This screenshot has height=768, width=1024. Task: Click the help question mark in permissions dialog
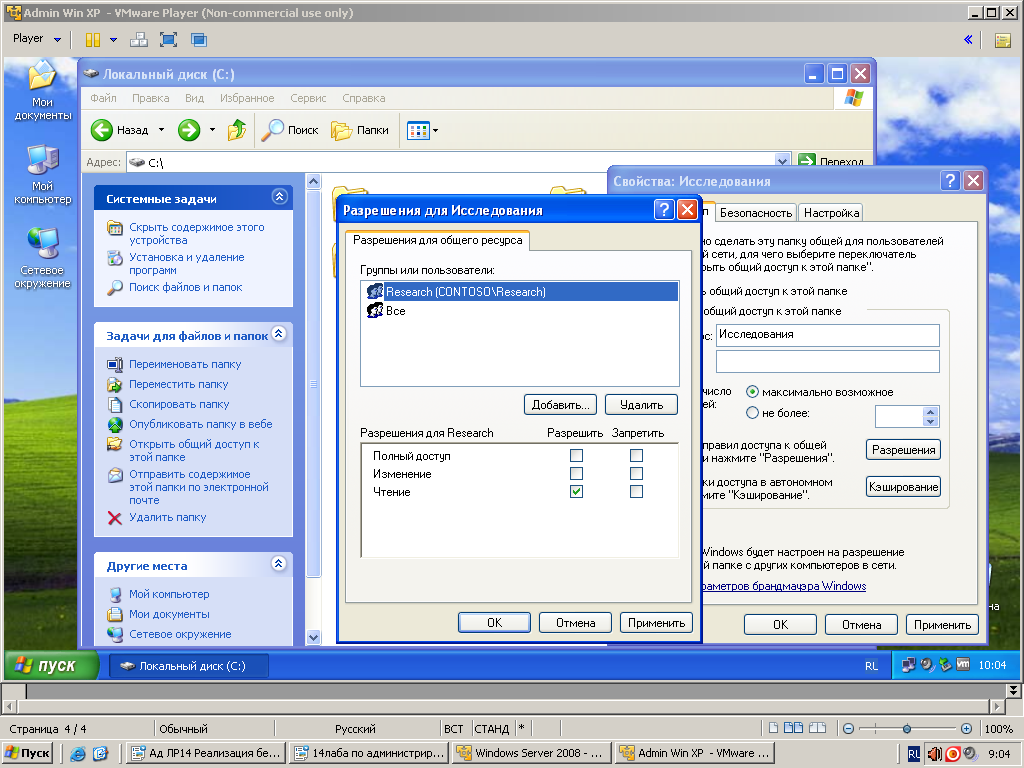664,210
